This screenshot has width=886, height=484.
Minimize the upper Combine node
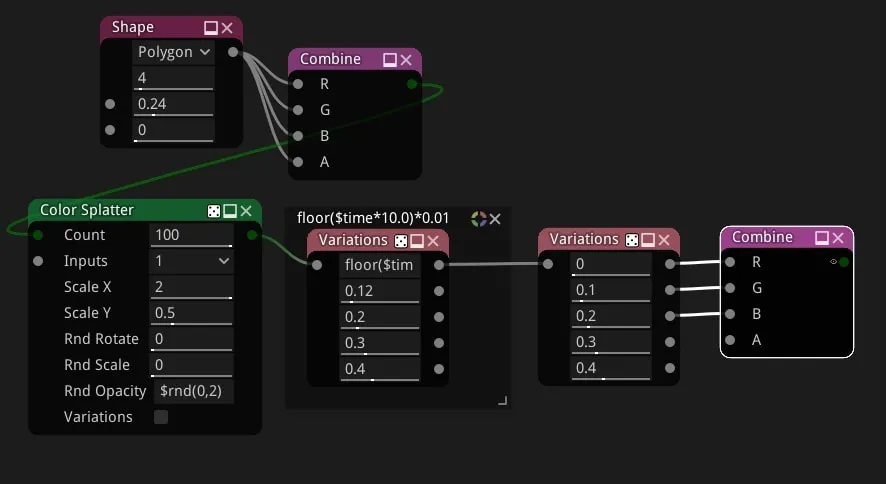390,60
